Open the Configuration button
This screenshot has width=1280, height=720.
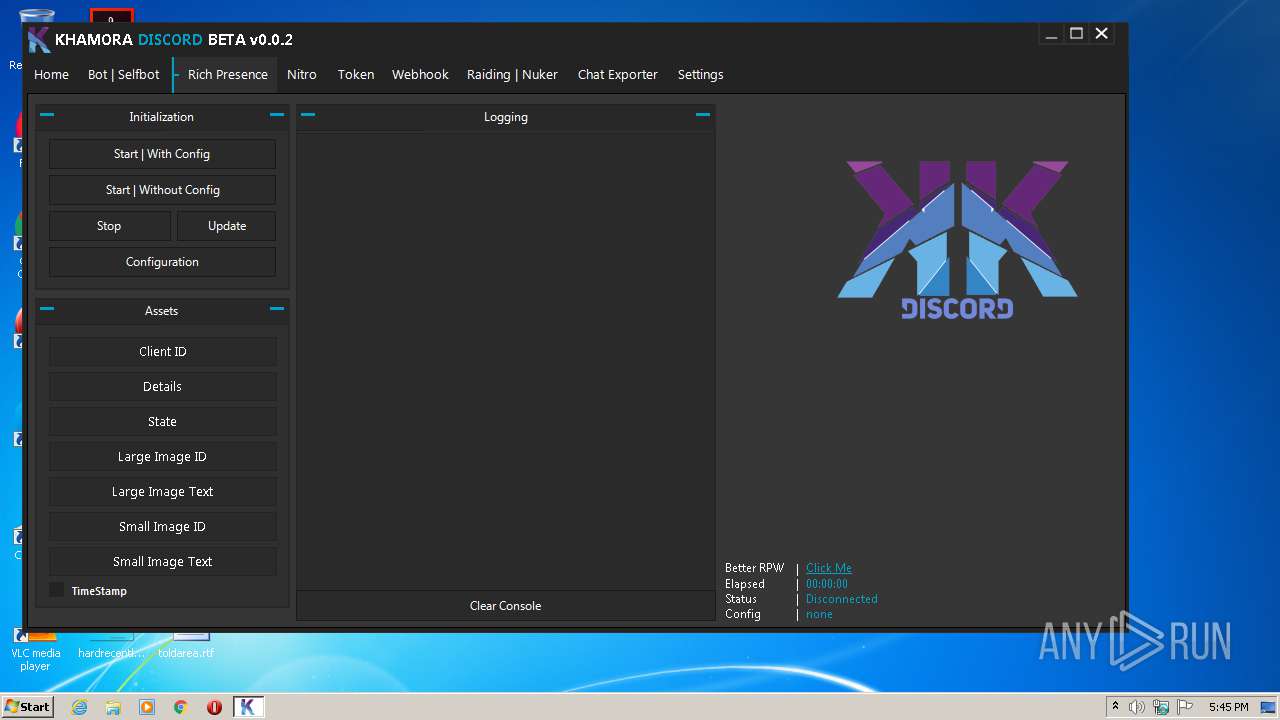pyautogui.click(x=162, y=262)
